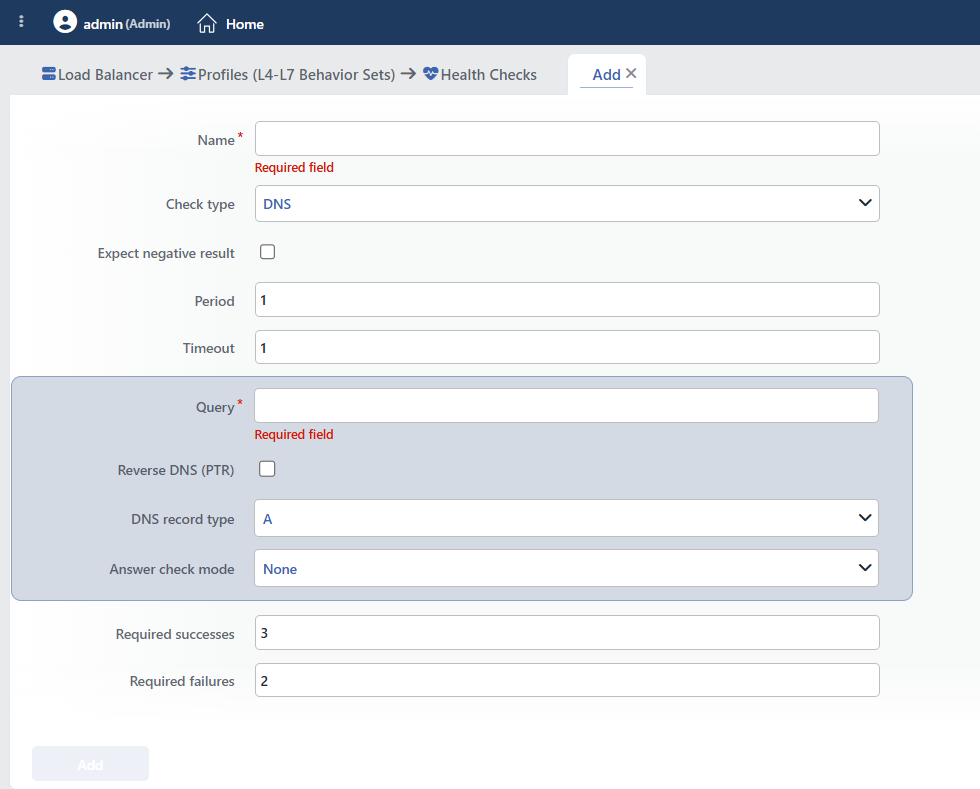Click the Timeout label

tap(208, 348)
